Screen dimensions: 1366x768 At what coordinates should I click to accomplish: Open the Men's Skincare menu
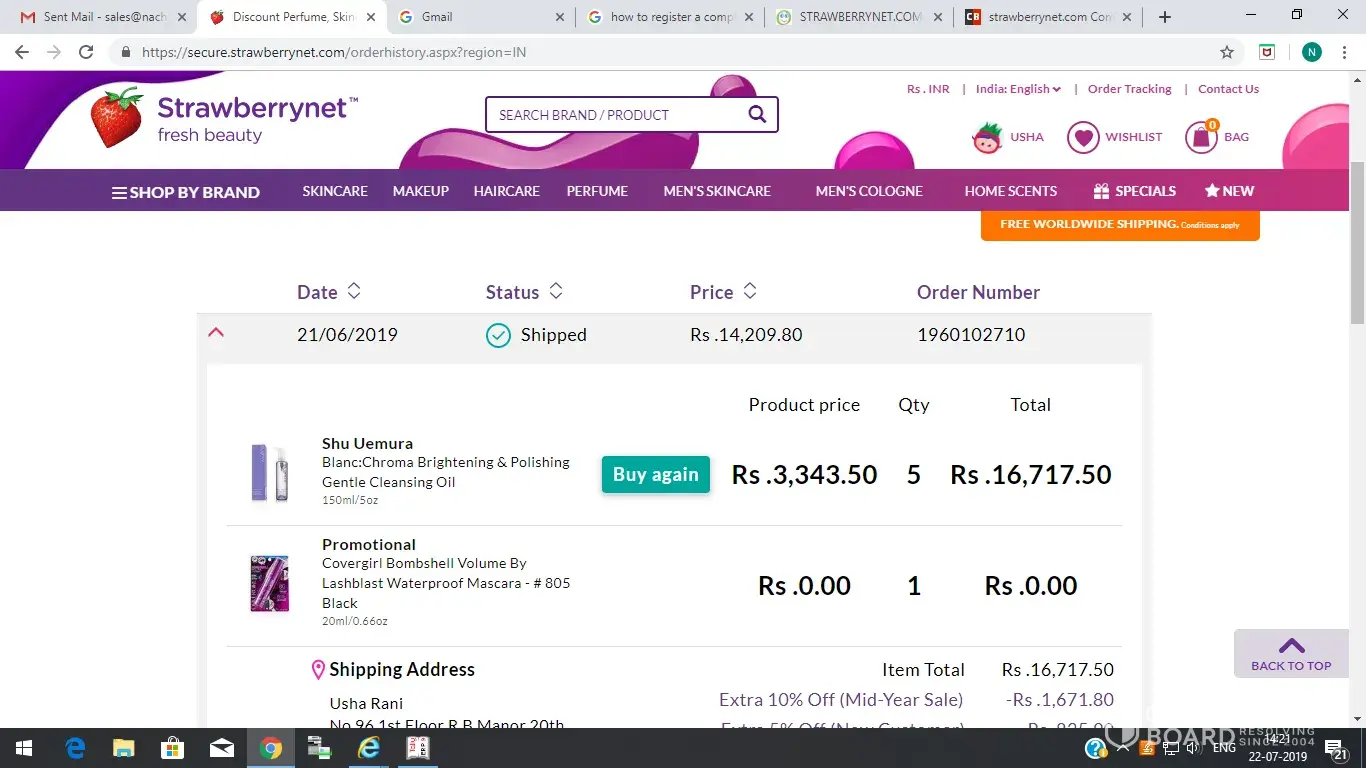717,191
